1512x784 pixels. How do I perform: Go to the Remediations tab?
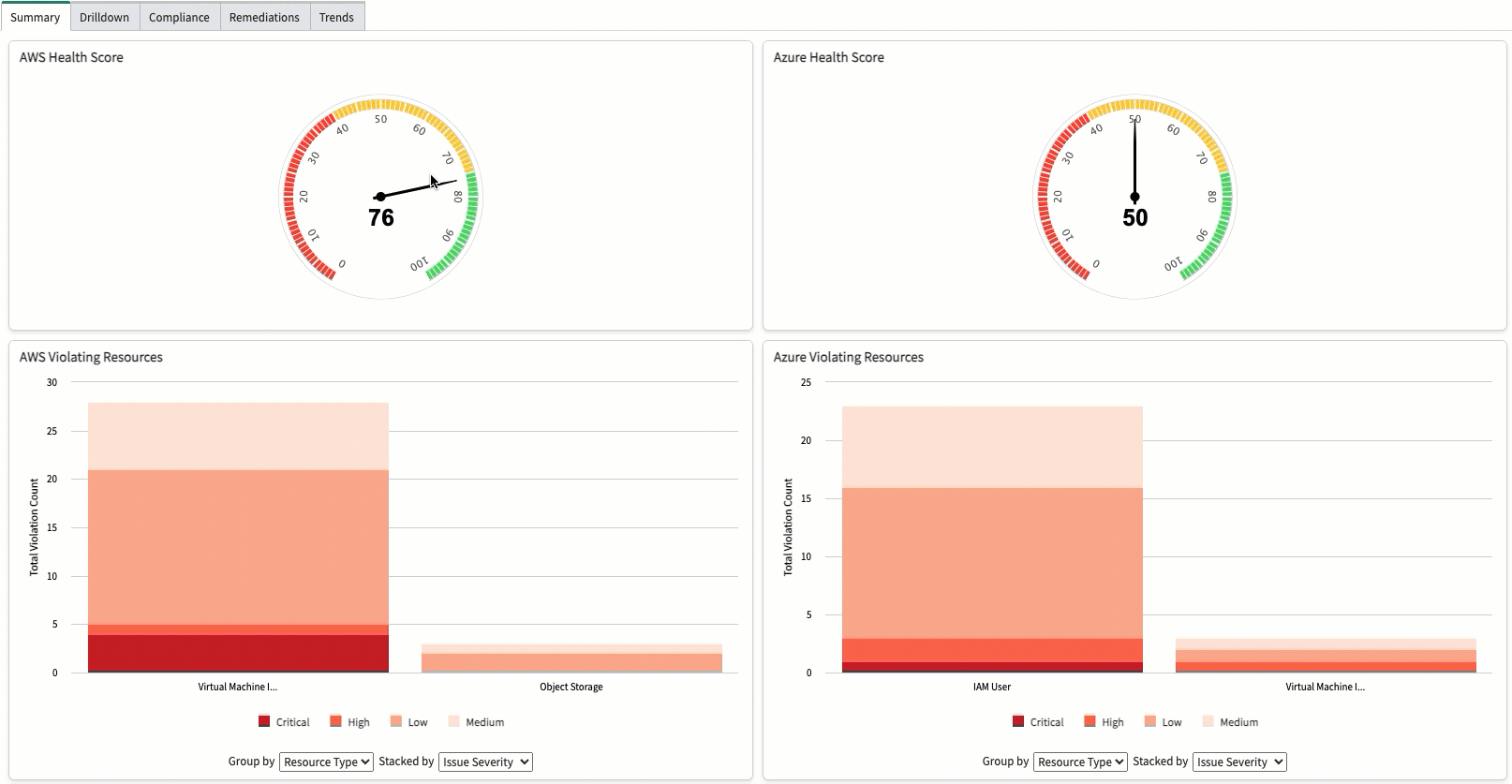click(264, 17)
